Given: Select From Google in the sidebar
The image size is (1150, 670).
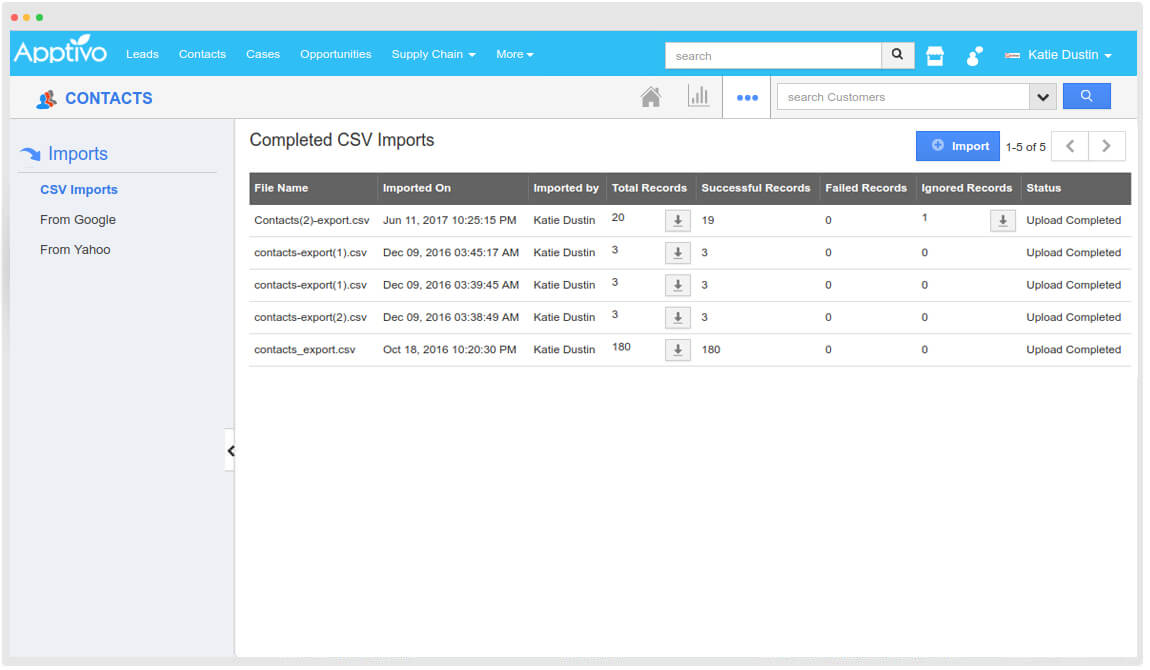Looking at the screenshot, I should pyautogui.click(x=77, y=219).
